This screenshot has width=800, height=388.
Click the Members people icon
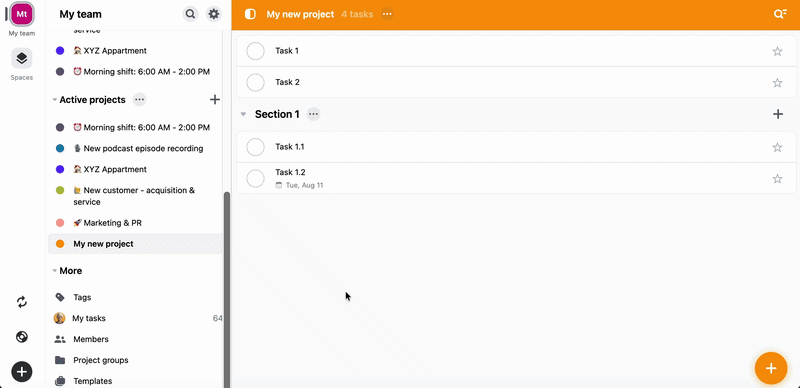click(60, 339)
